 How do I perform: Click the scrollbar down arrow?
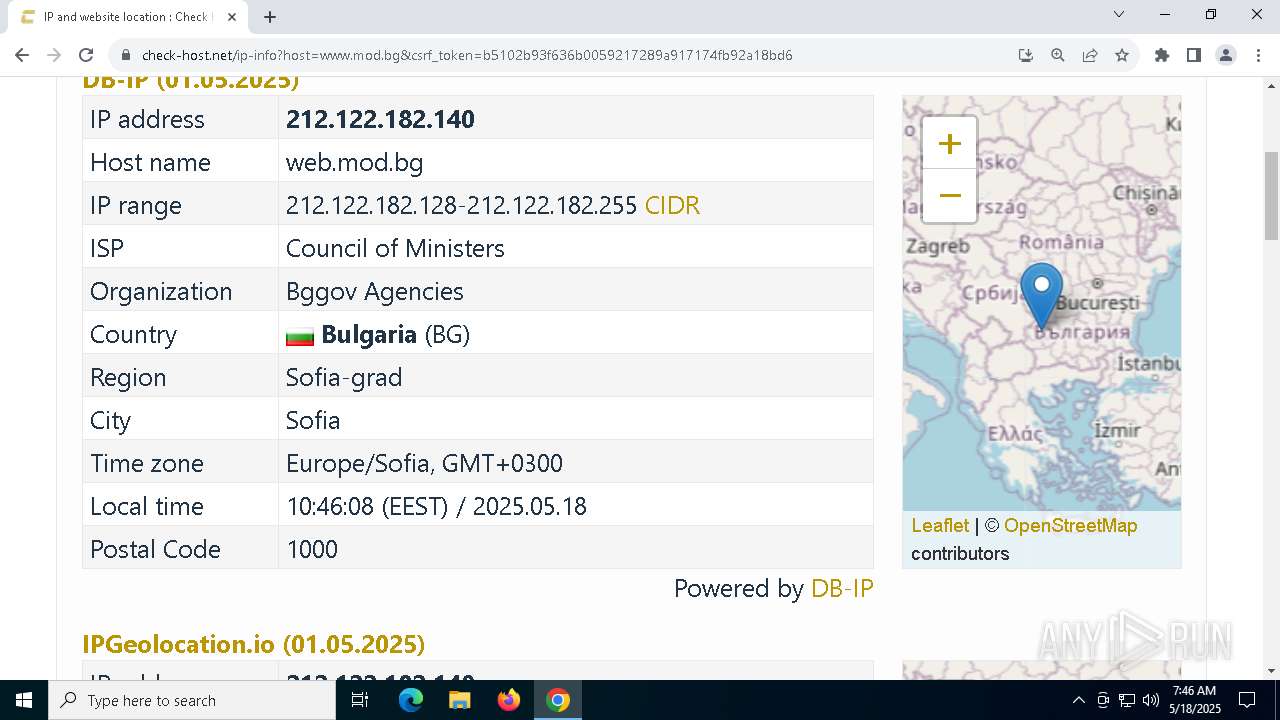click(1271, 671)
